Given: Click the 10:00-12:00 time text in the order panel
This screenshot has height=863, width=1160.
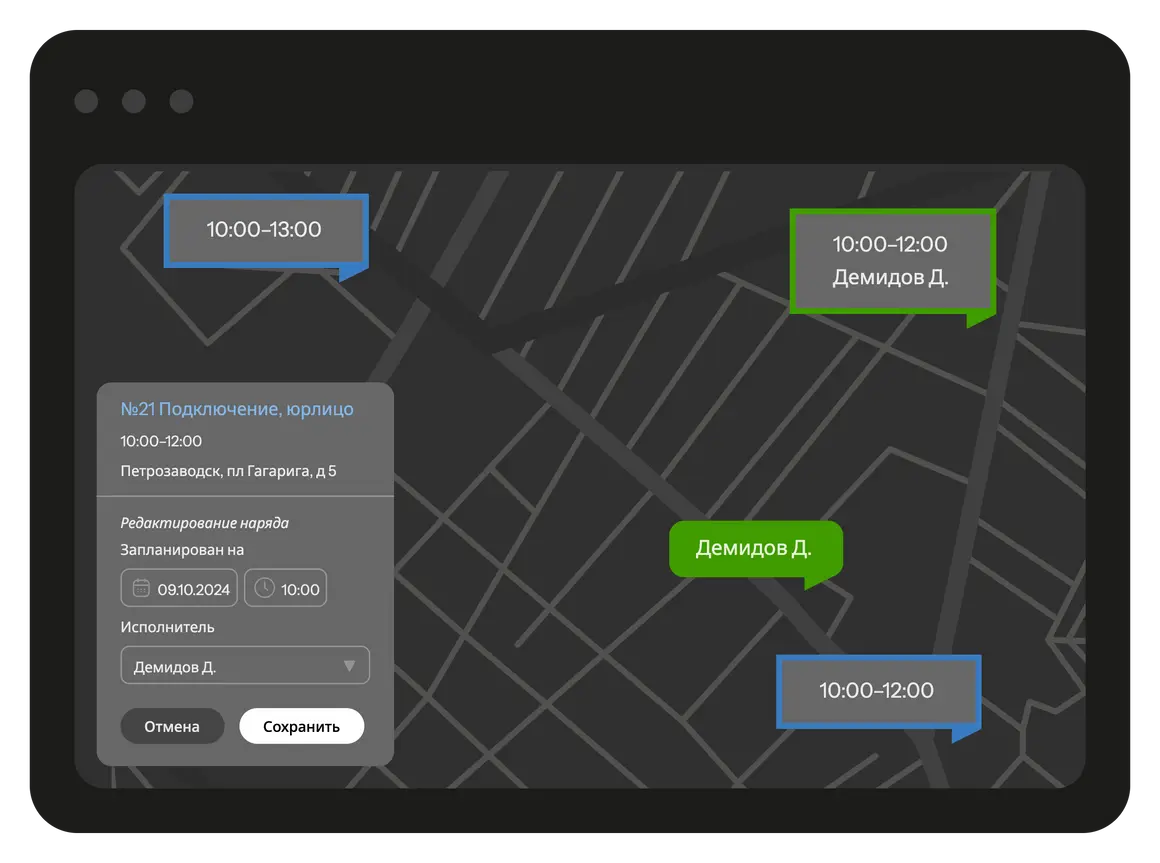Looking at the screenshot, I should pyautogui.click(x=161, y=441).
